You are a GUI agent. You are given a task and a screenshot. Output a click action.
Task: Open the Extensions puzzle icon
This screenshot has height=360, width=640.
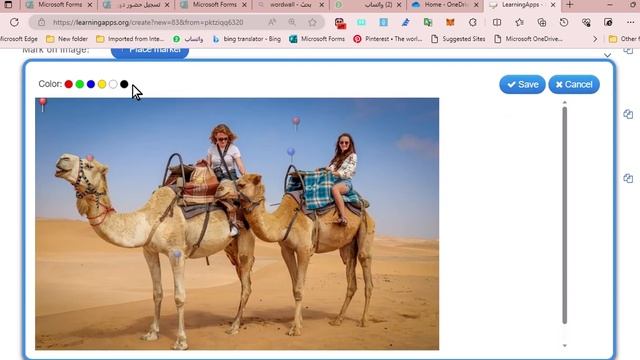point(473,22)
